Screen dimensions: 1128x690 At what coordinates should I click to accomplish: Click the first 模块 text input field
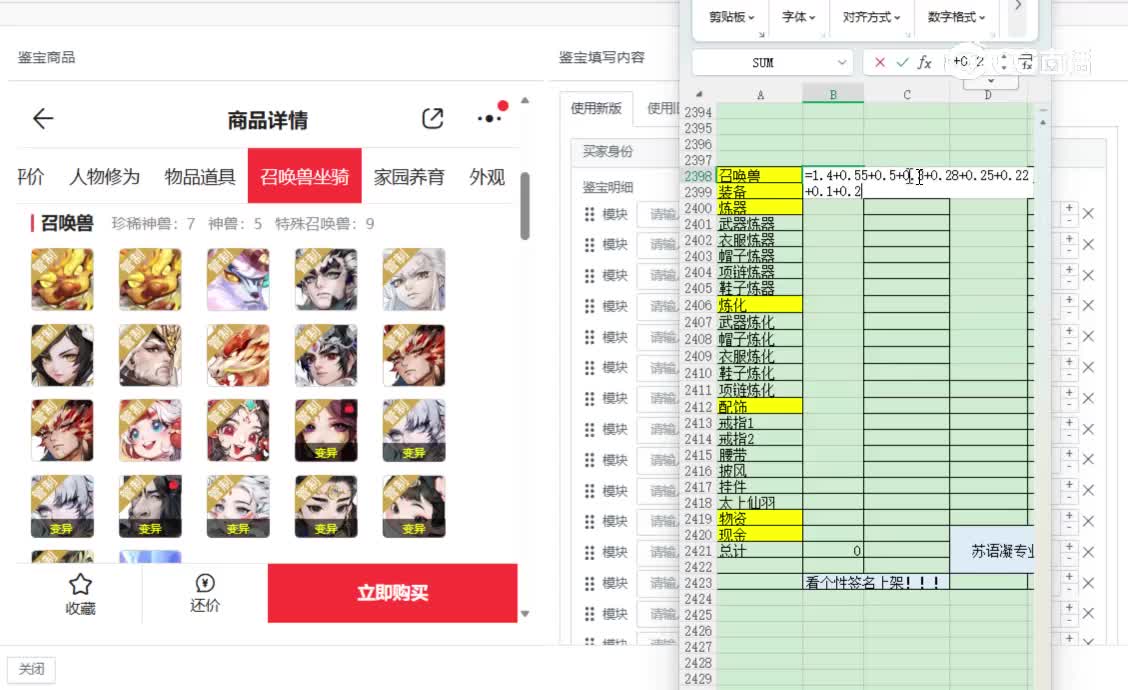(658, 214)
